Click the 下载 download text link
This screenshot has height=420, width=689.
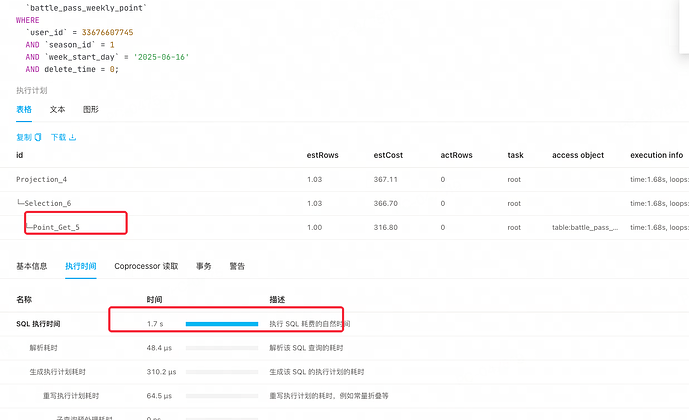tap(58, 137)
